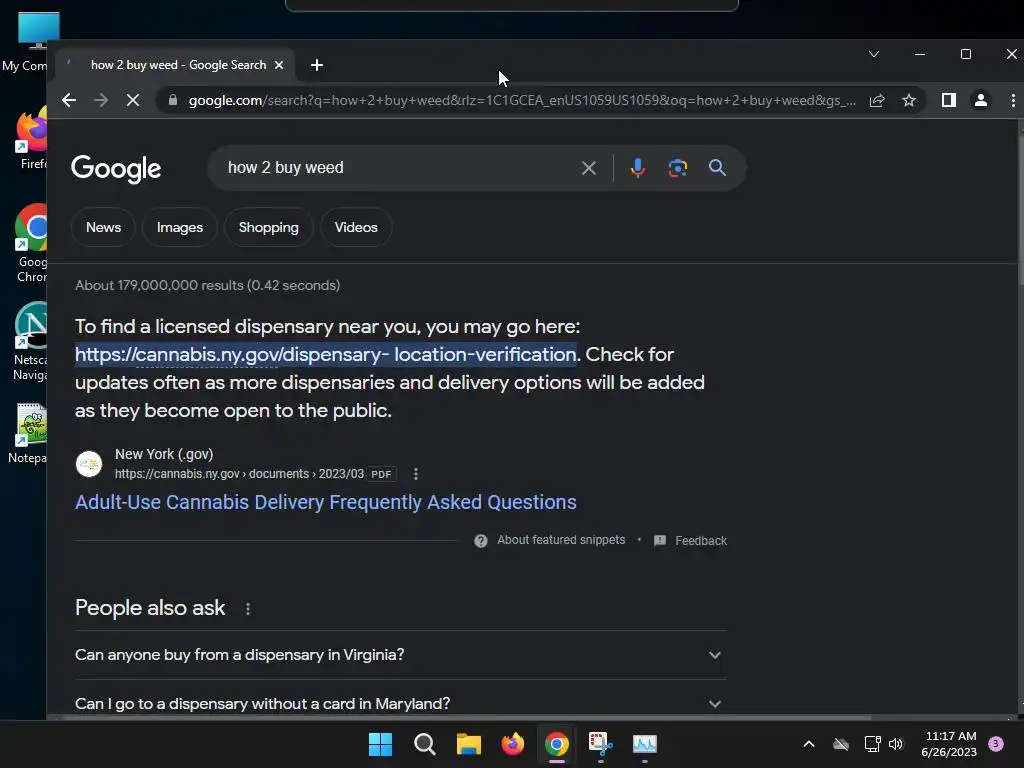
Task: Click the PDF label in the result URL
Action: pos(381,474)
